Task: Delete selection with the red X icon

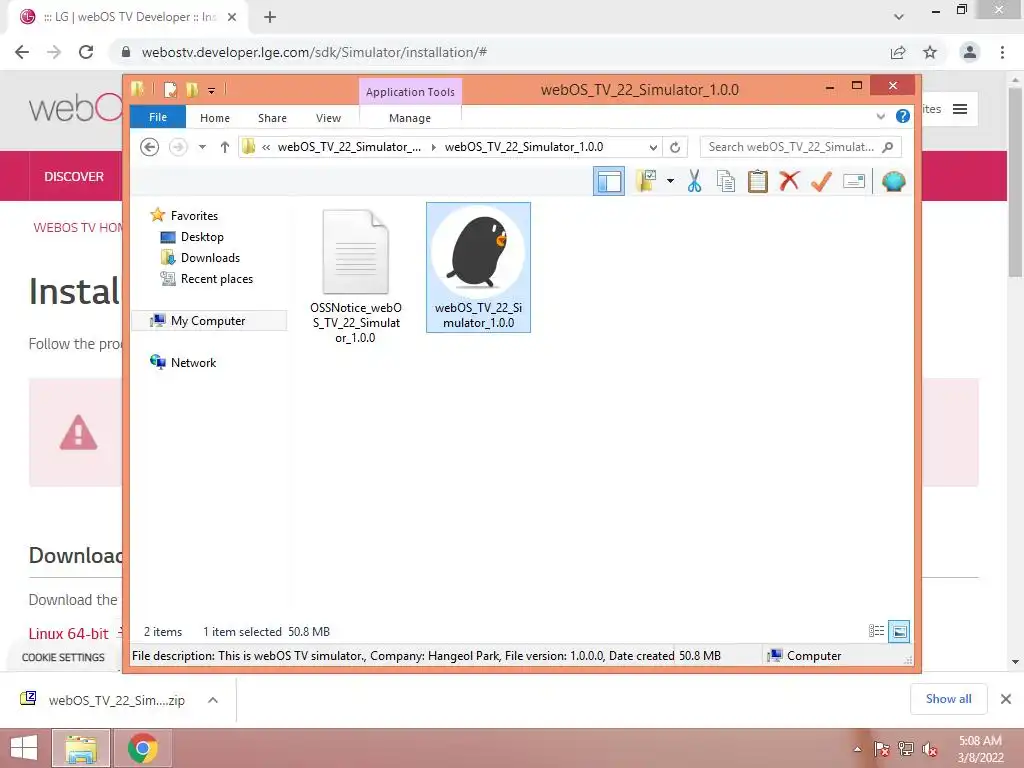Action: pyautogui.click(x=789, y=181)
